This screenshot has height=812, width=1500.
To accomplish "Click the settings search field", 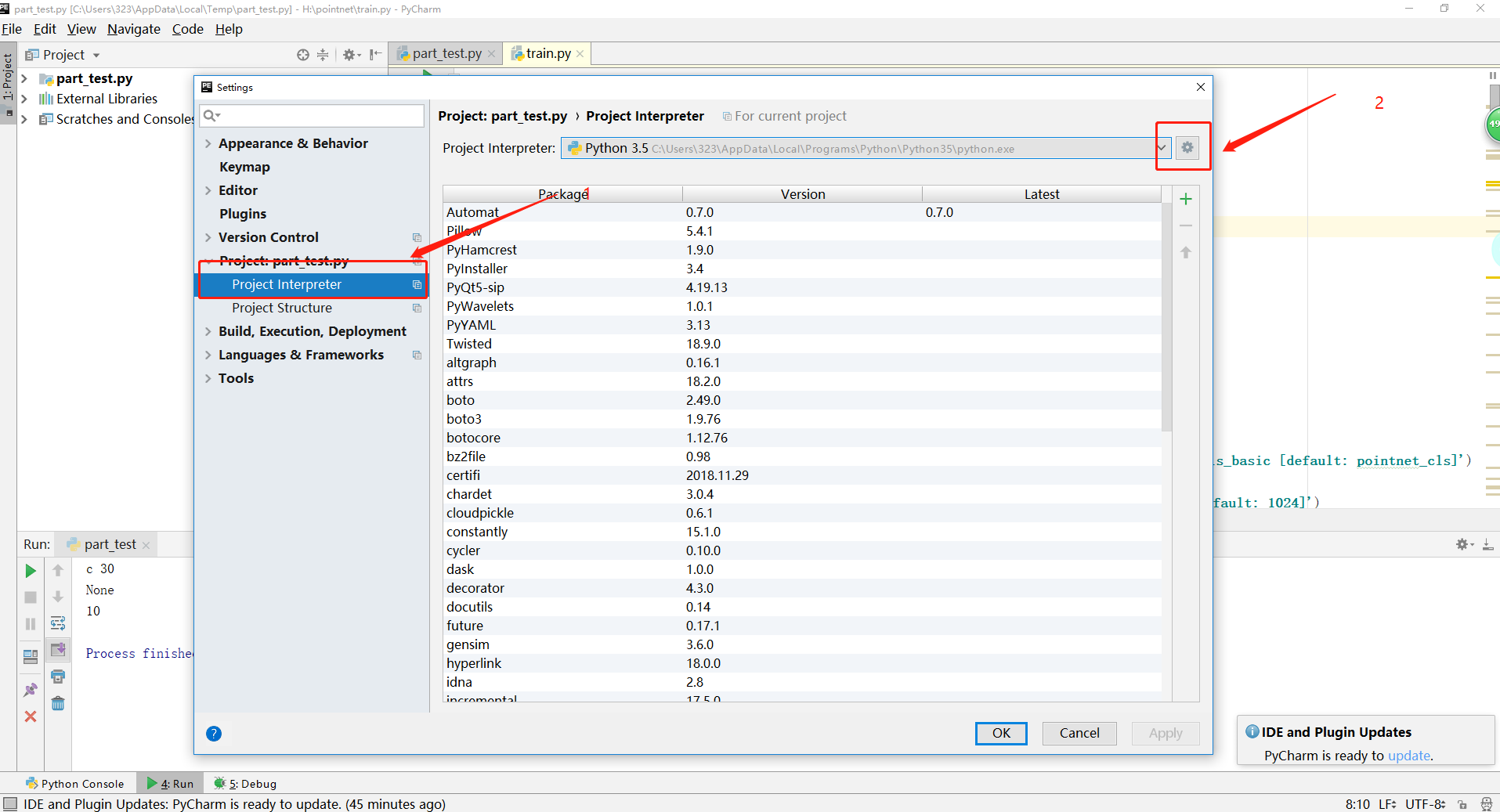I will 312,116.
